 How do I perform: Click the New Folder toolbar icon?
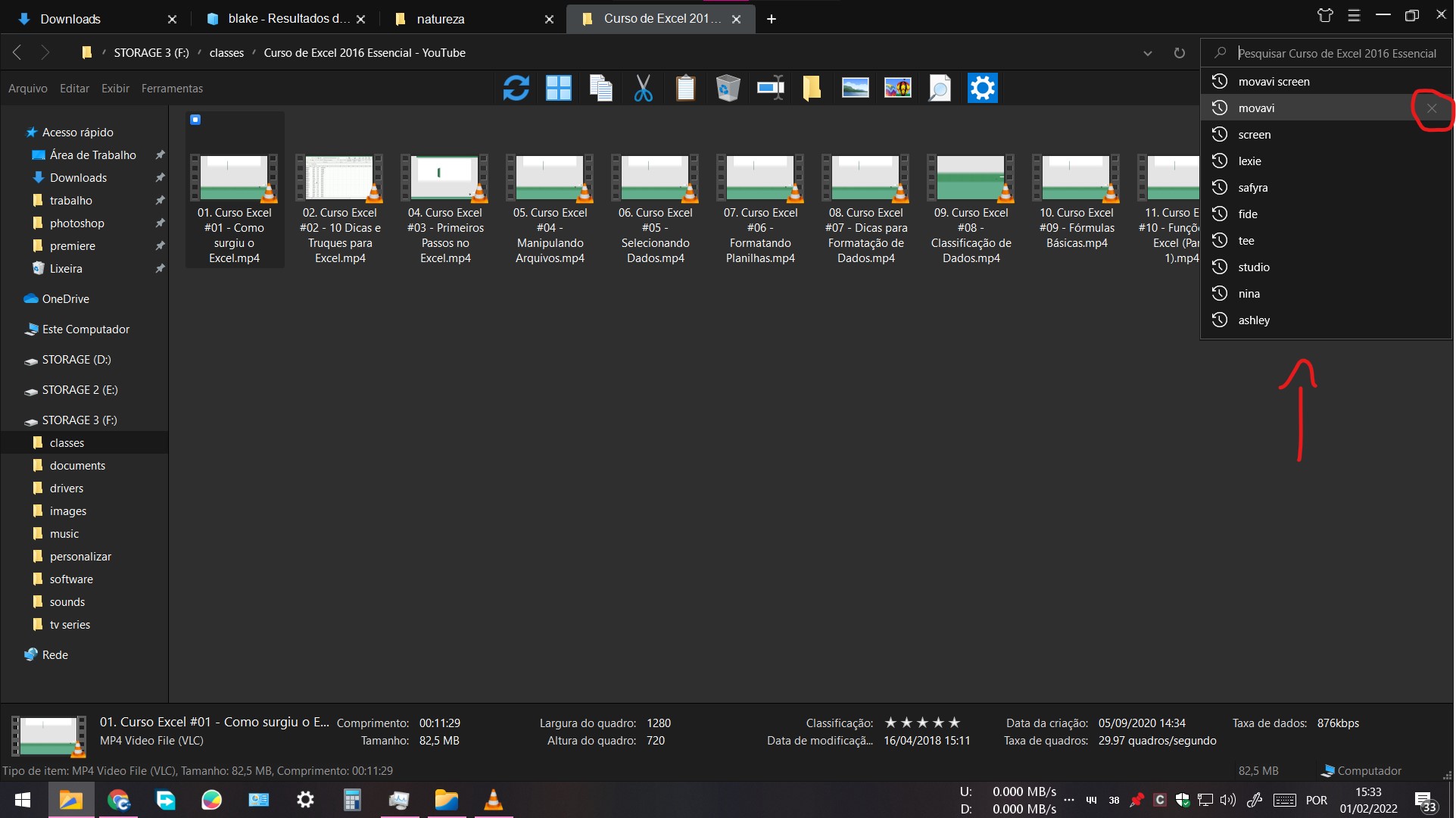point(812,88)
